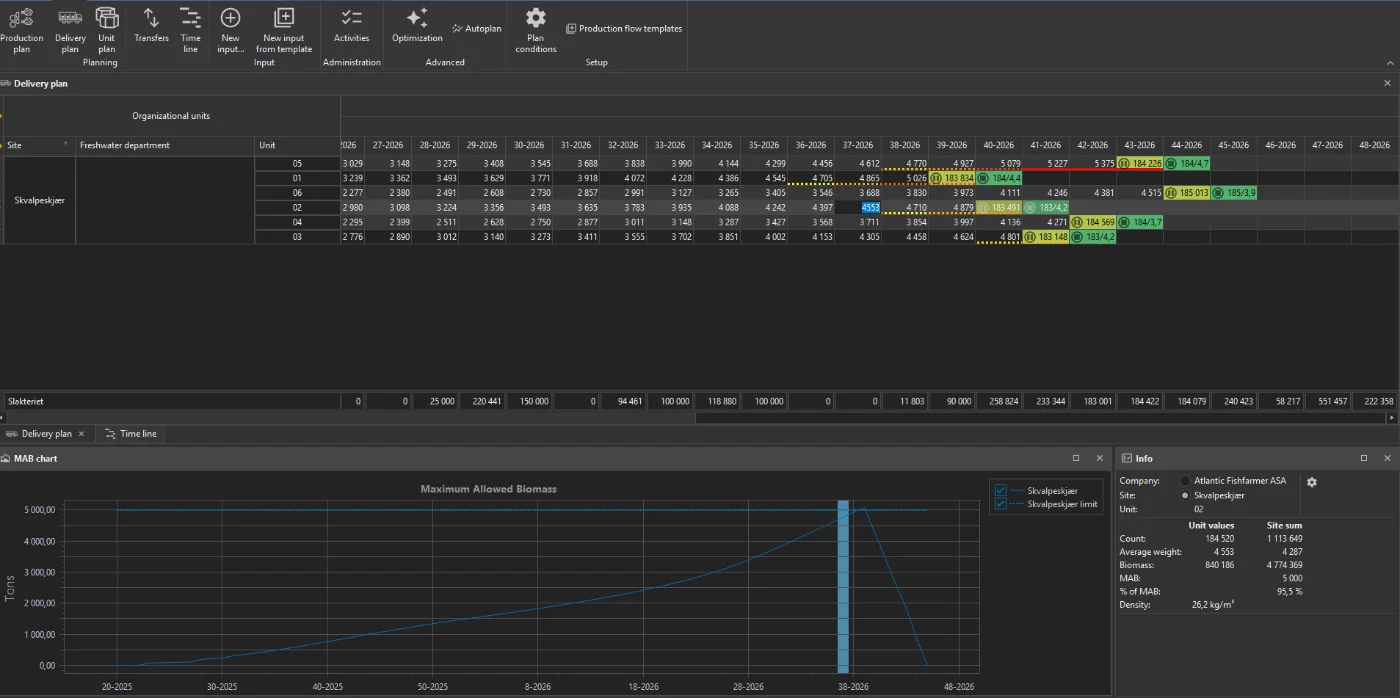Screen dimensions: 1400x698
Task: Open the Activities administration
Action: pos(352,25)
